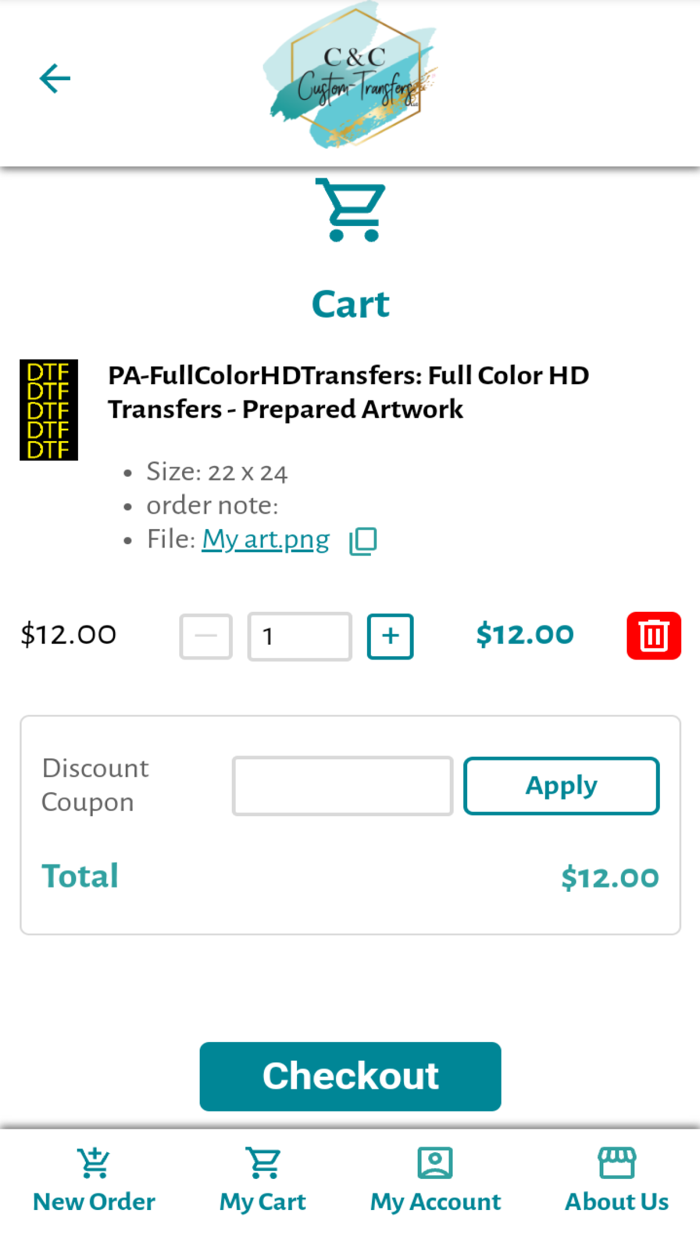Click the DTF product thumbnail image
The image size is (700, 1244).
click(49, 409)
